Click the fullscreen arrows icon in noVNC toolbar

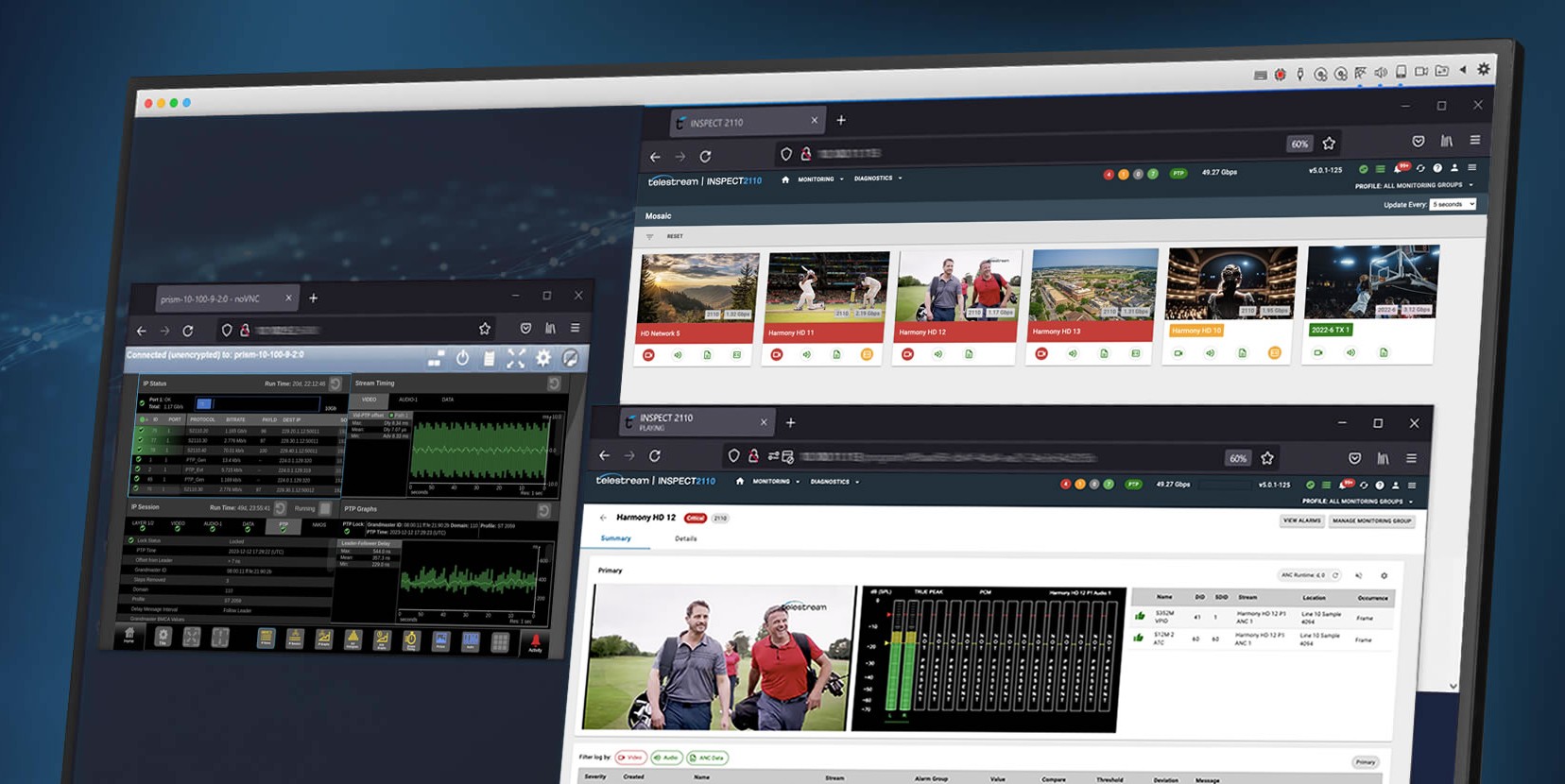click(516, 358)
